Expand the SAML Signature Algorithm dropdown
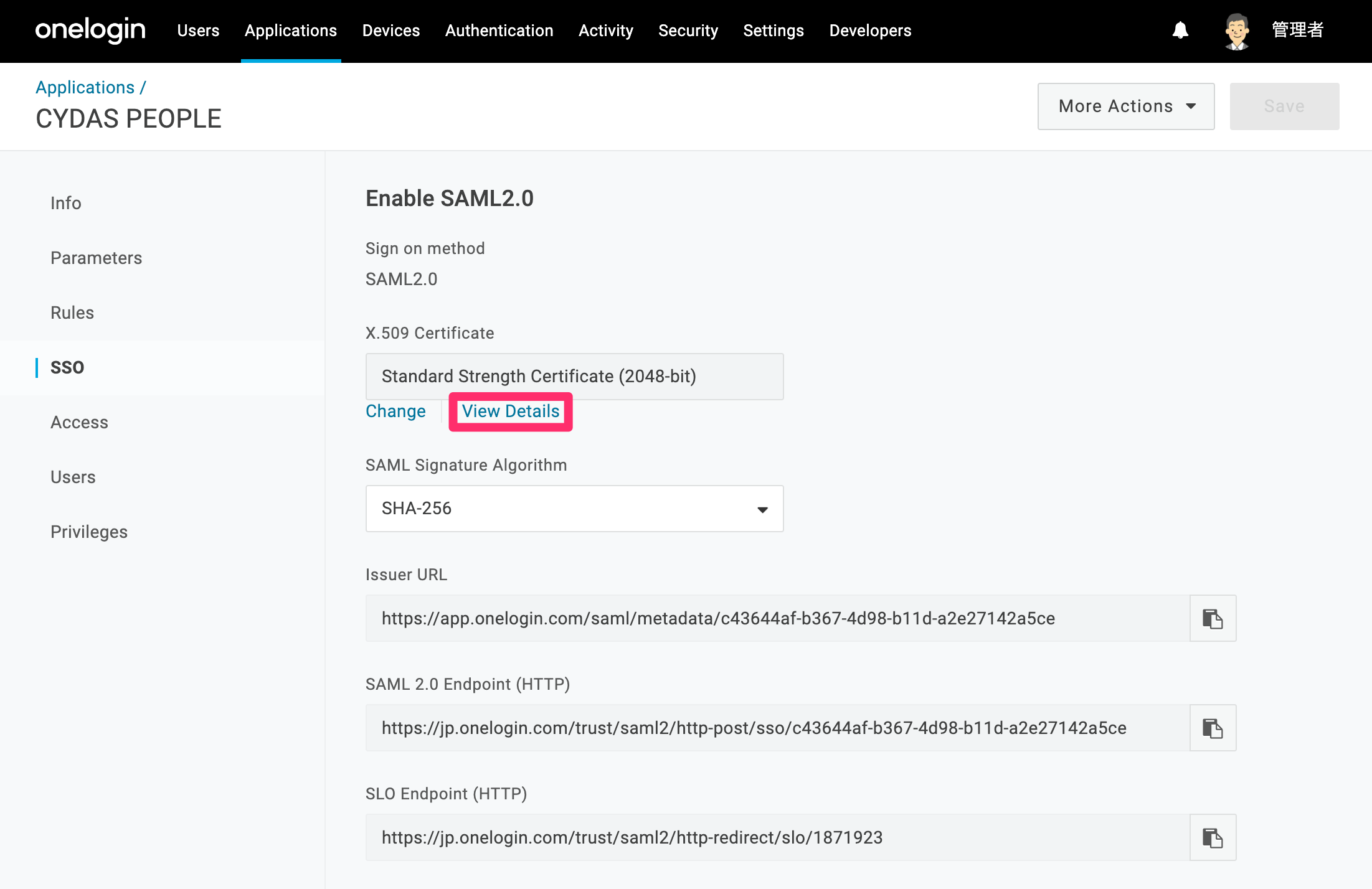This screenshot has height=889, width=1372. click(574, 509)
